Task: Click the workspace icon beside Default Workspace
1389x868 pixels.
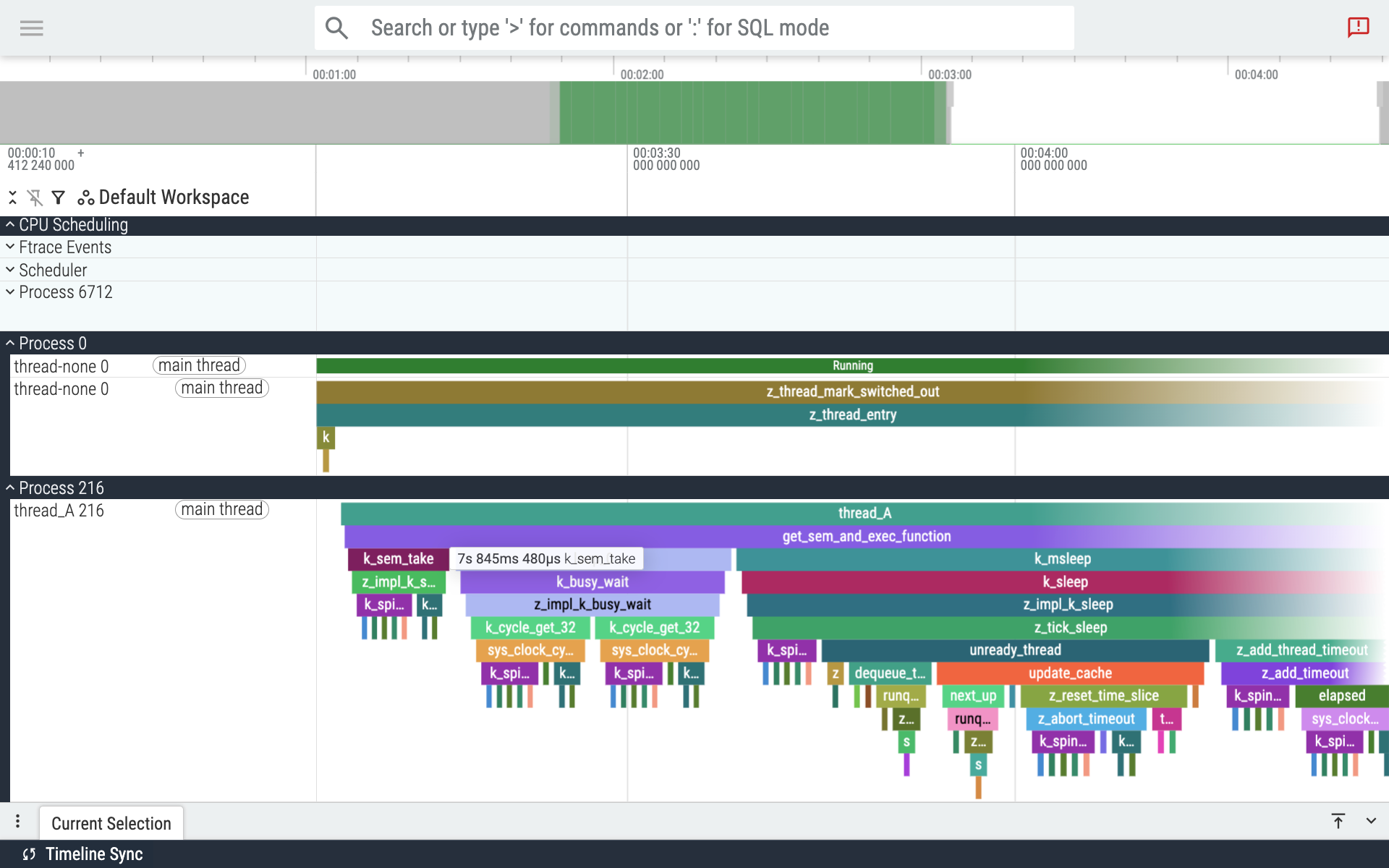Action: point(85,197)
